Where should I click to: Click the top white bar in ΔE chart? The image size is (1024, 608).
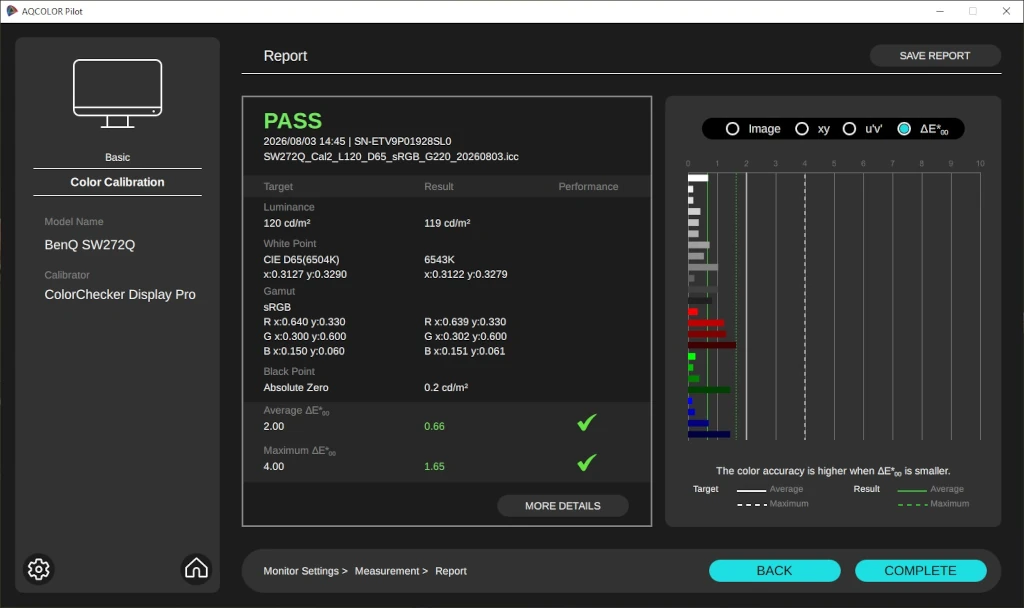(x=697, y=178)
